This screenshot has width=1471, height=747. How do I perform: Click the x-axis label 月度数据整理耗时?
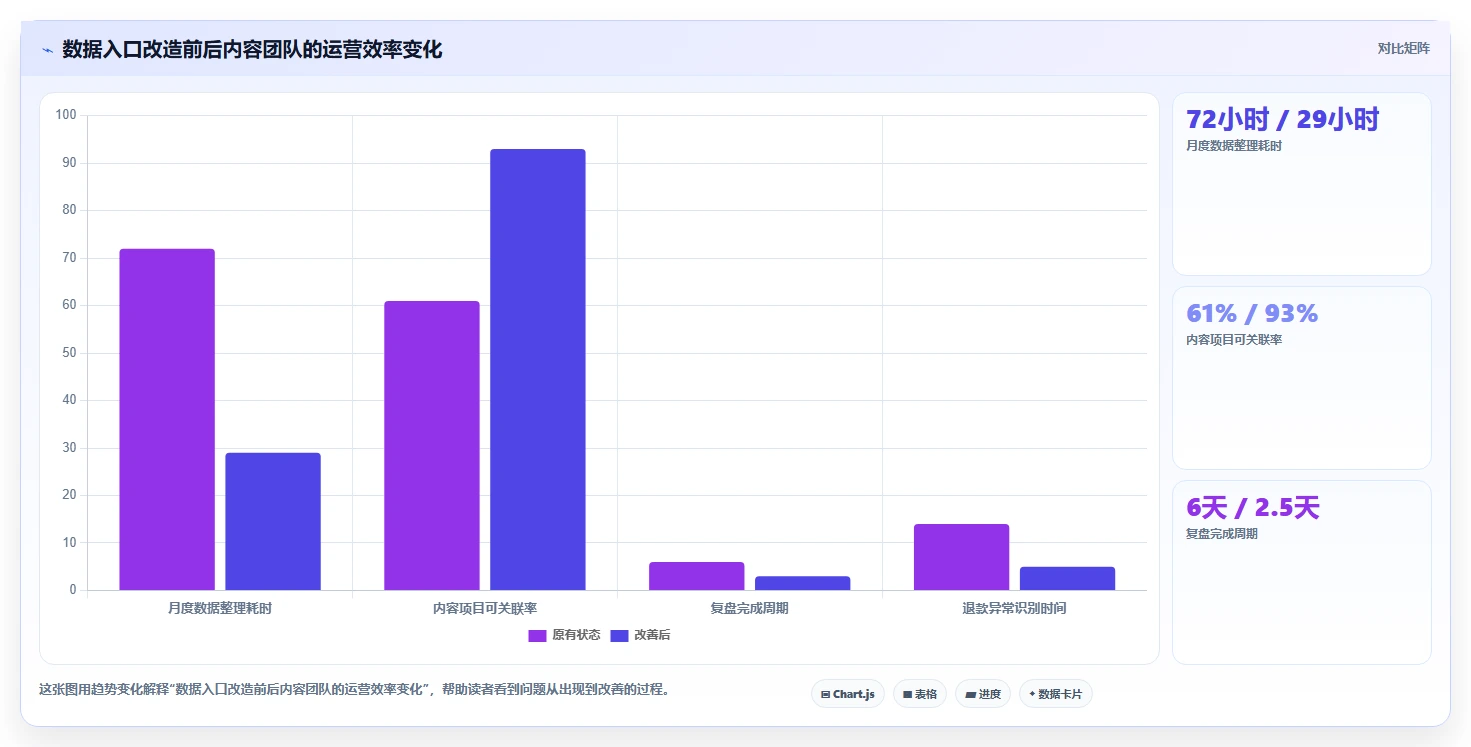pos(220,608)
